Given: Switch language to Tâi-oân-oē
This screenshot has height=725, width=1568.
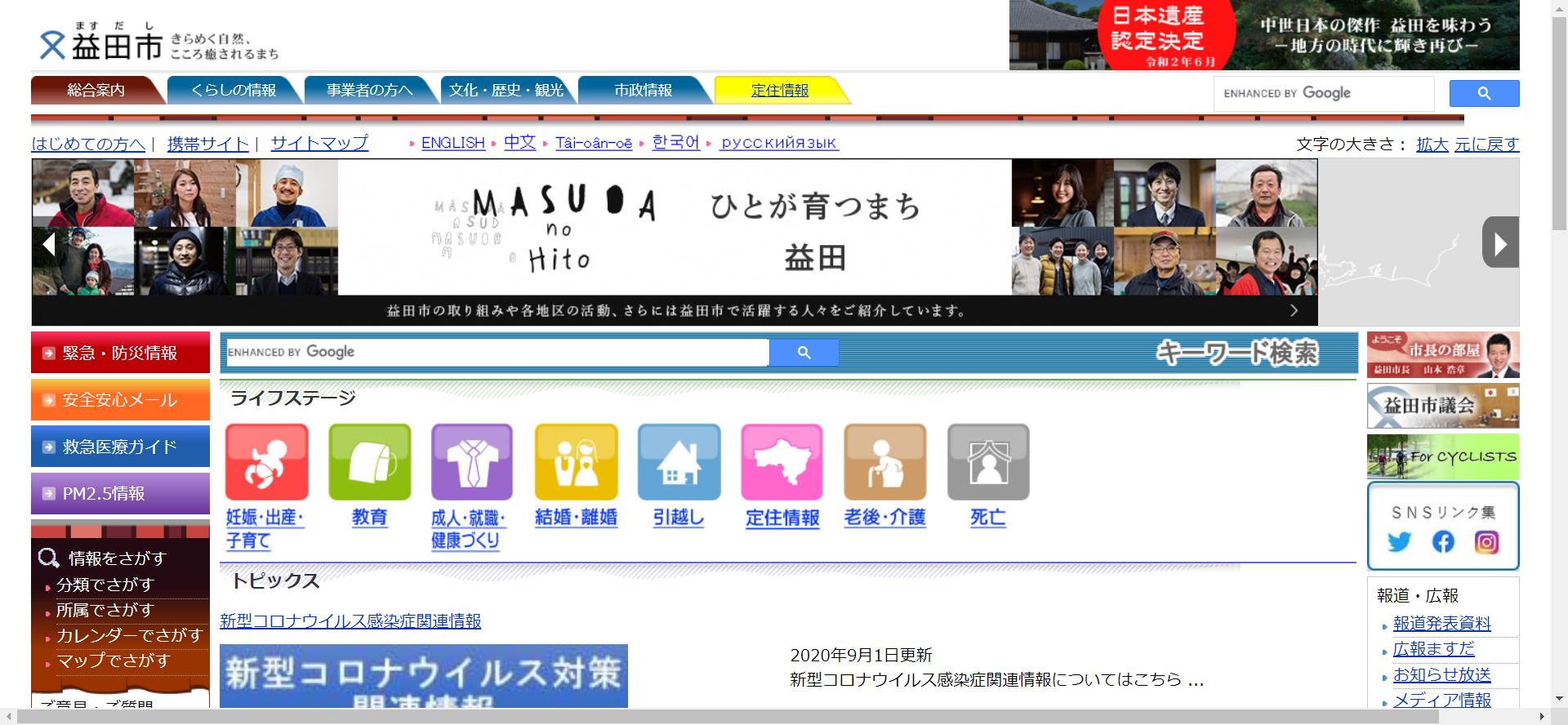Looking at the screenshot, I should point(594,143).
